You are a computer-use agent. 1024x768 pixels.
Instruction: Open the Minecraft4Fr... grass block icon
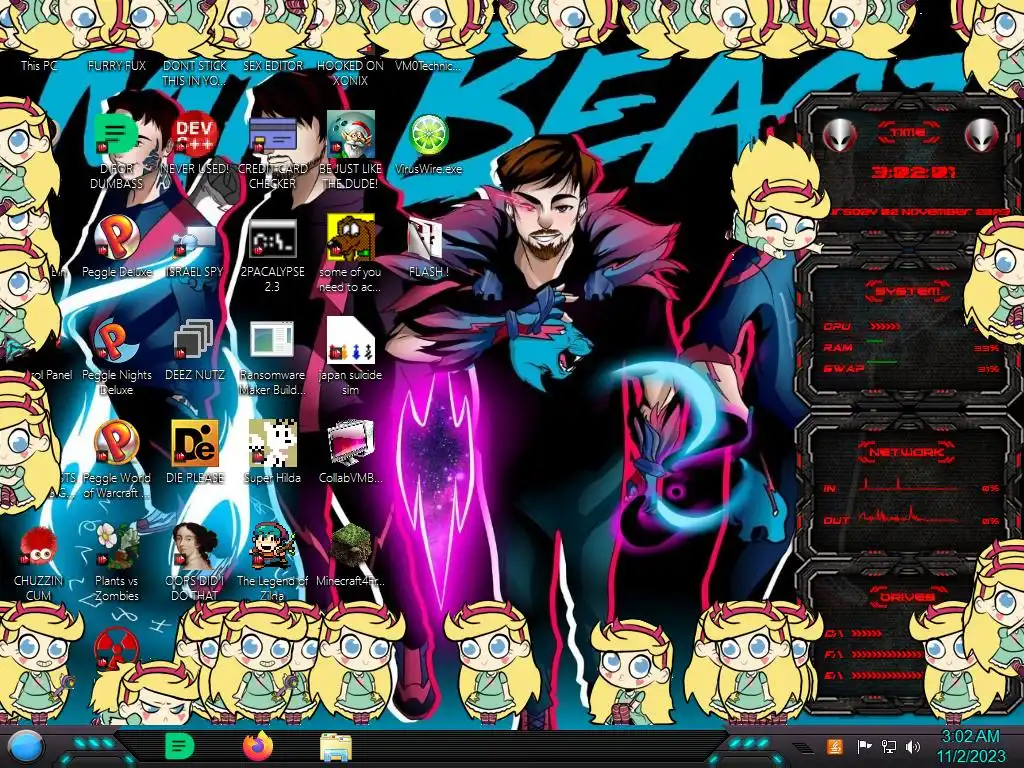coord(350,546)
